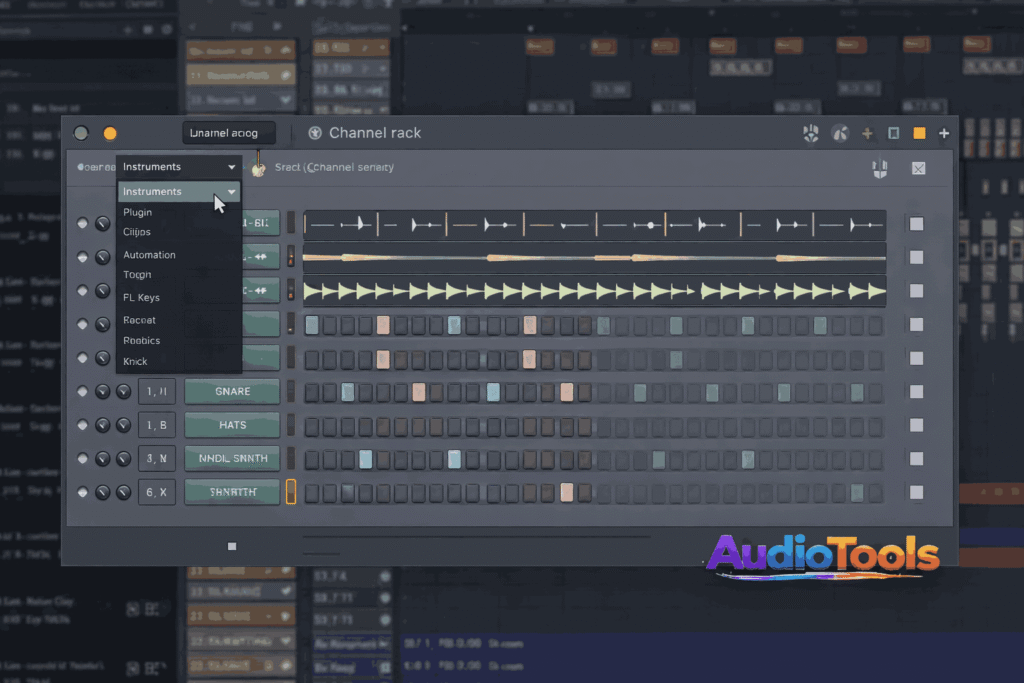Screen dimensions: 1024x683
Task: Expand the dropdown arrow on the highlighted Instruments entry
Action: pos(232,191)
